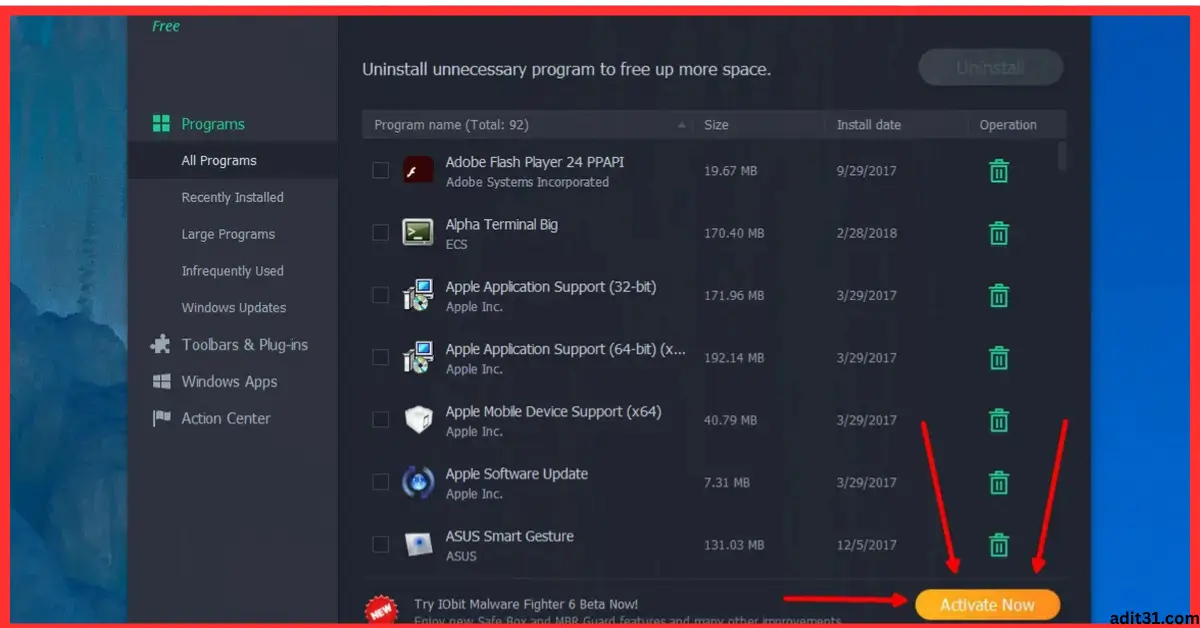Check the Apple Mobile Device Support checkbox
This screenshot has width=1200, height=628.
380,420
